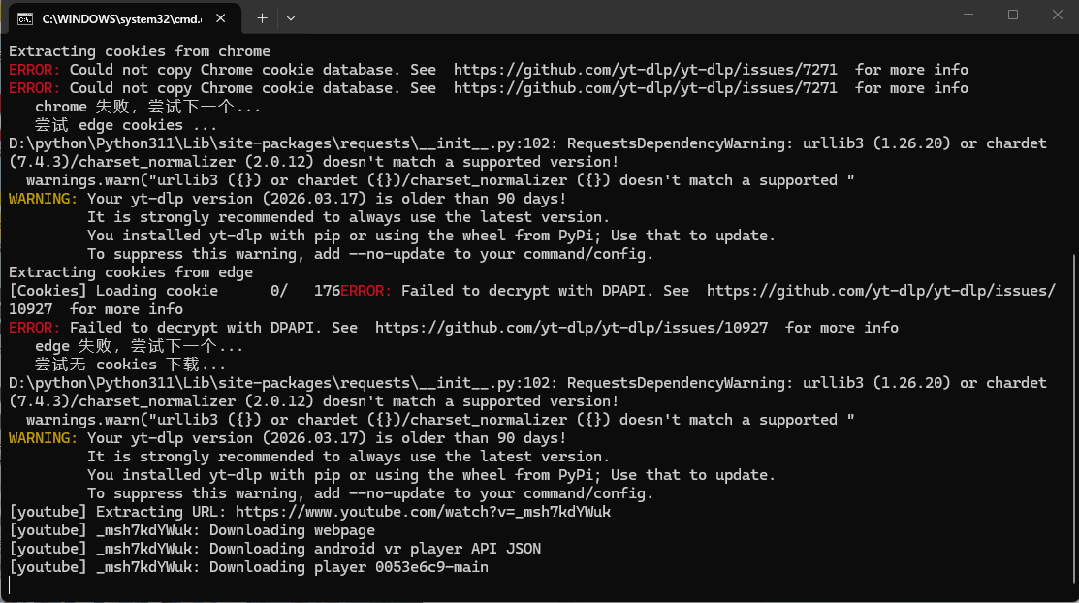
Task: Minimize the terminal window
Action: coord(968,14)
